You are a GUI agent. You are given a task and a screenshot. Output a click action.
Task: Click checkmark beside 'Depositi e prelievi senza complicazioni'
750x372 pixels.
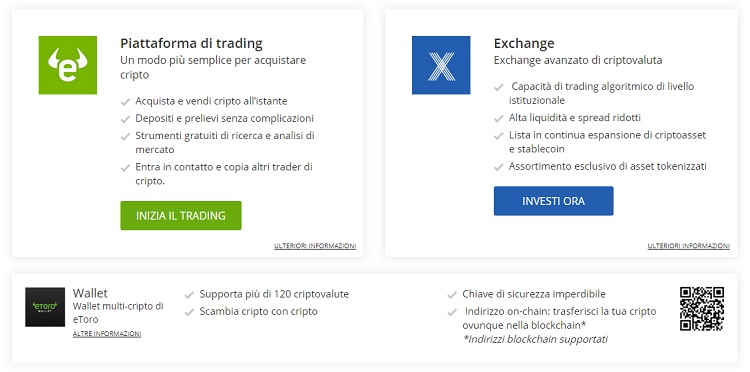pos(125,119)
